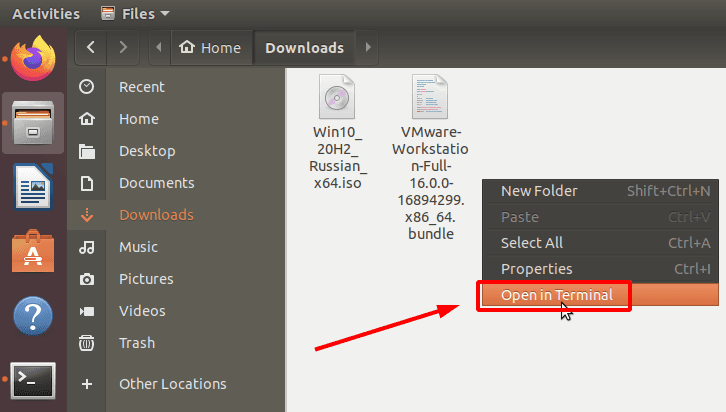Viewport: 726px width, 412px height.
Task: Select the VMware bundle file icon
Action: (430, 97)
